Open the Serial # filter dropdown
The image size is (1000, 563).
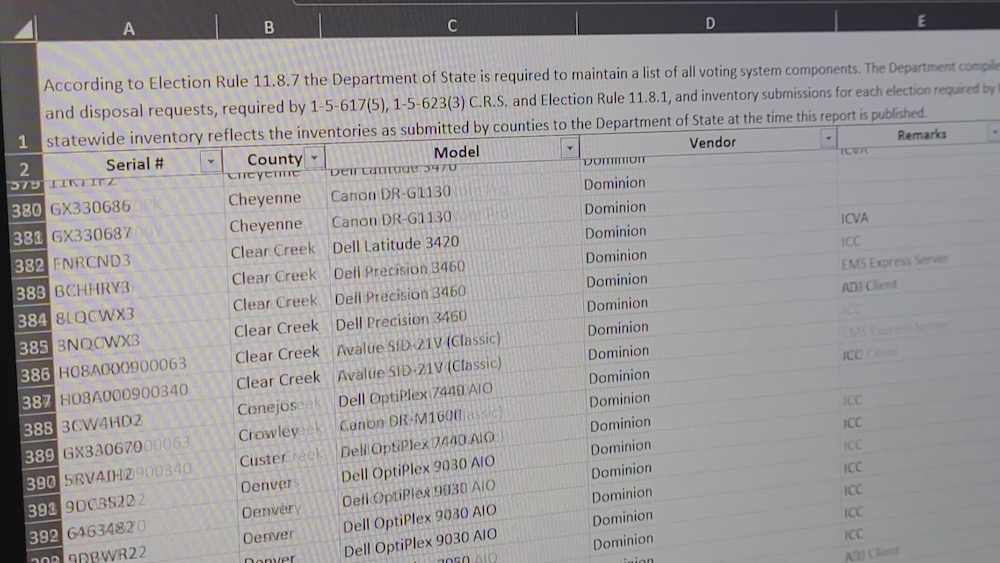click(x=210, y=162)
